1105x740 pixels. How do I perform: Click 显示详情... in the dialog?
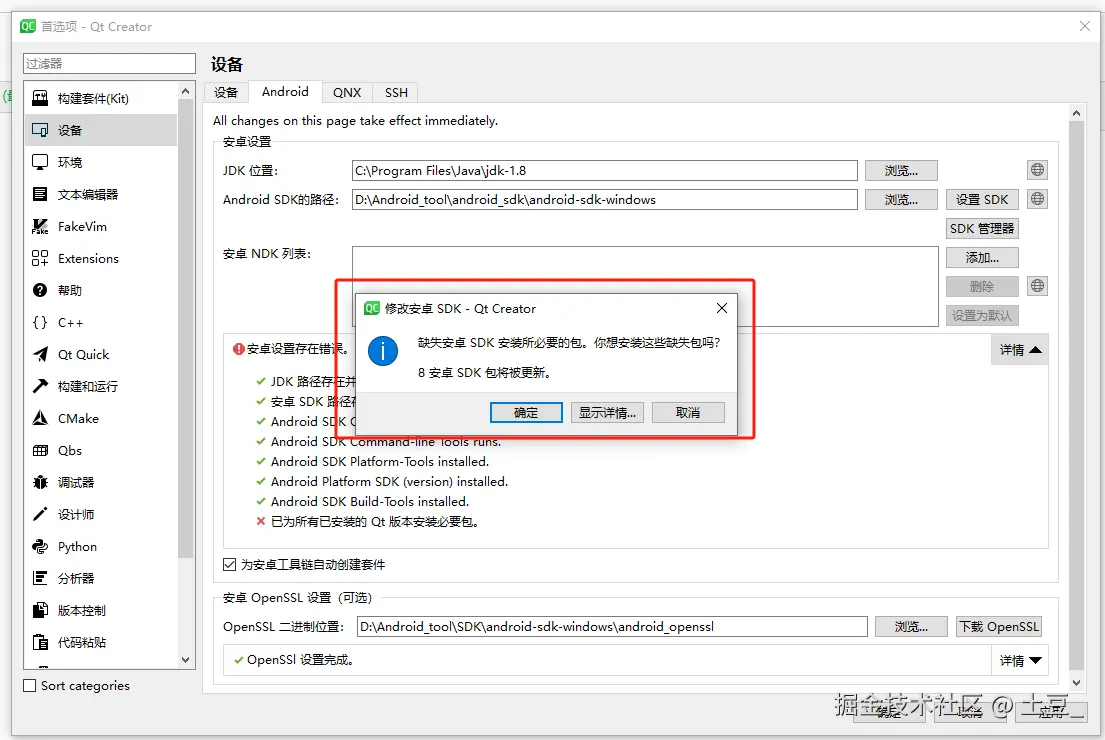pos(607,412)
